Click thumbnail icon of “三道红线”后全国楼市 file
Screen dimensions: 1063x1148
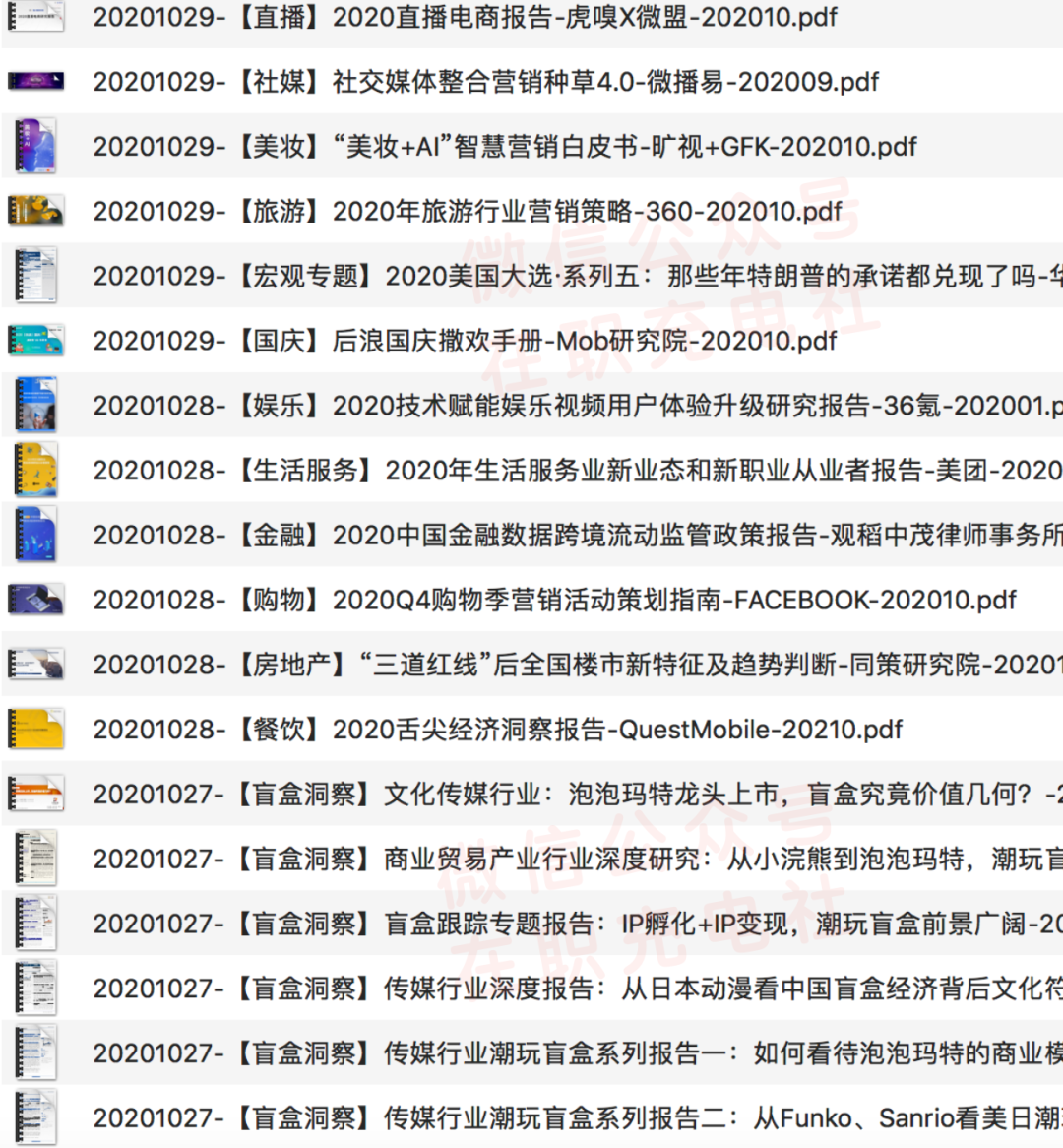coord(35,664)
